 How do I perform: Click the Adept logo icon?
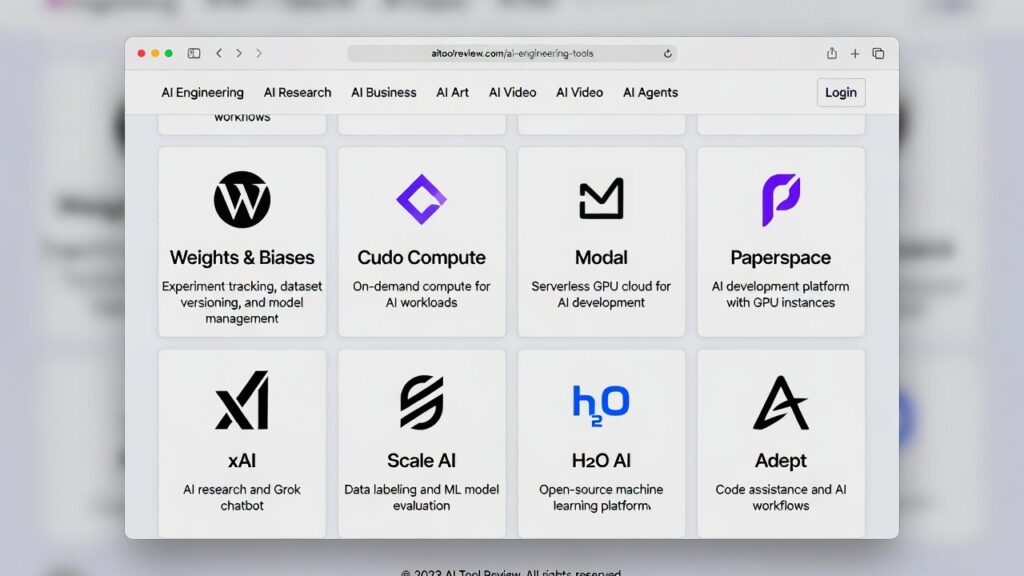pyautogui.click(x=780, y=402)
